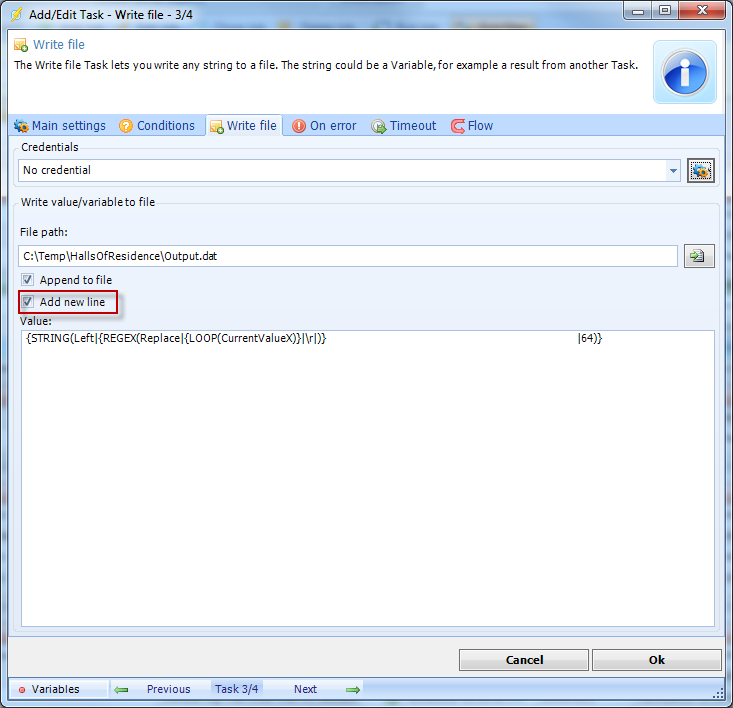Click the large blue information icon

click(x=685, y=72)
